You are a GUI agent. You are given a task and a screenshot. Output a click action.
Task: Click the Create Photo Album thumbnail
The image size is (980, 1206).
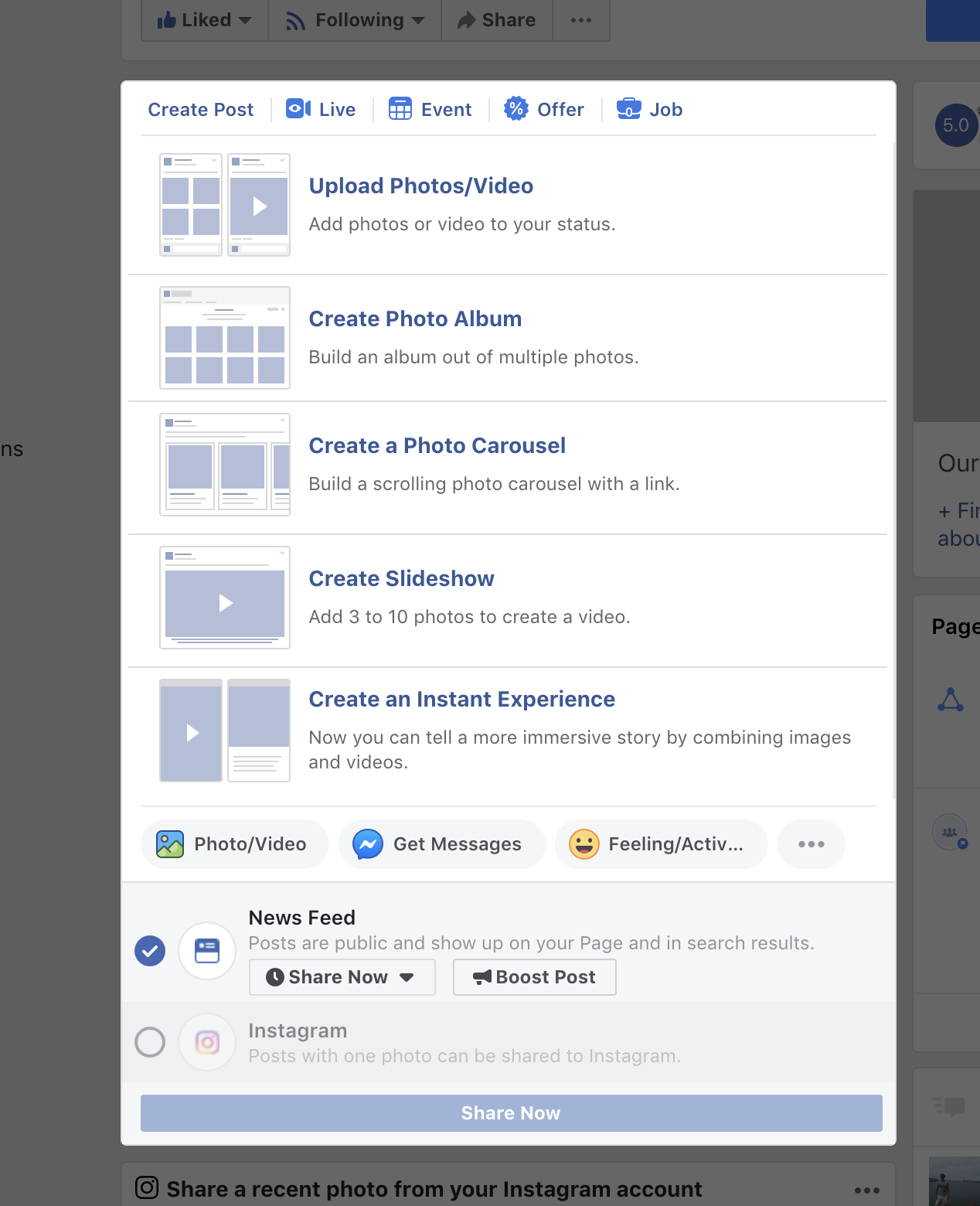[x=225, y=338]
